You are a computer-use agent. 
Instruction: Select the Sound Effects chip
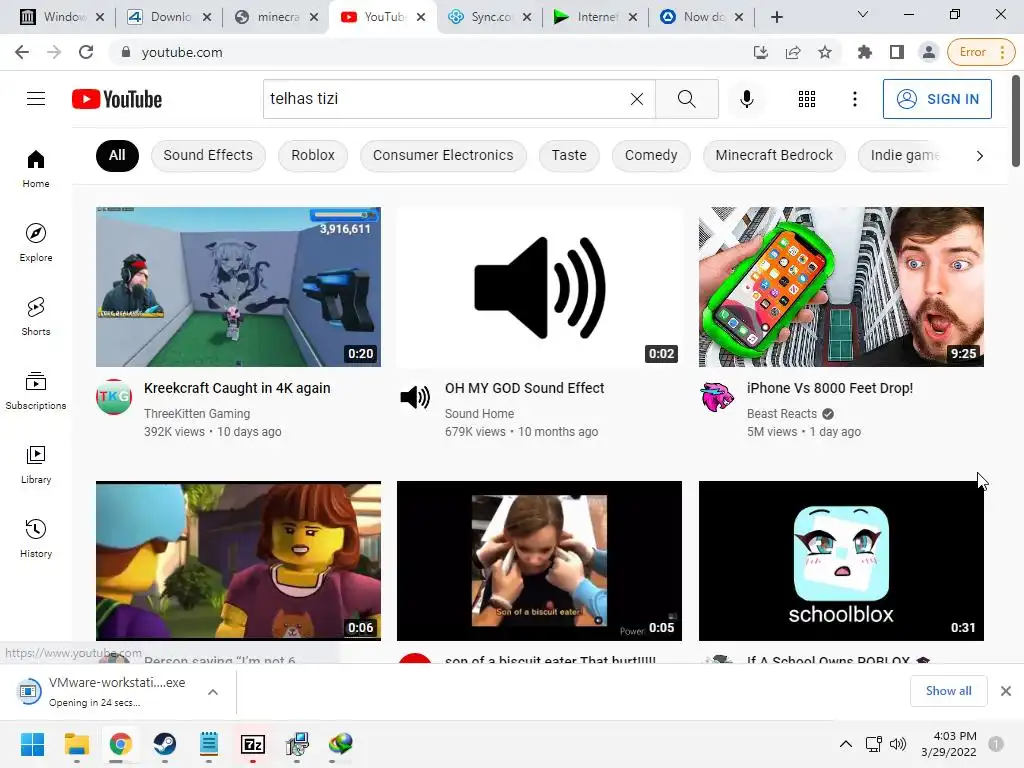point(208,155)
